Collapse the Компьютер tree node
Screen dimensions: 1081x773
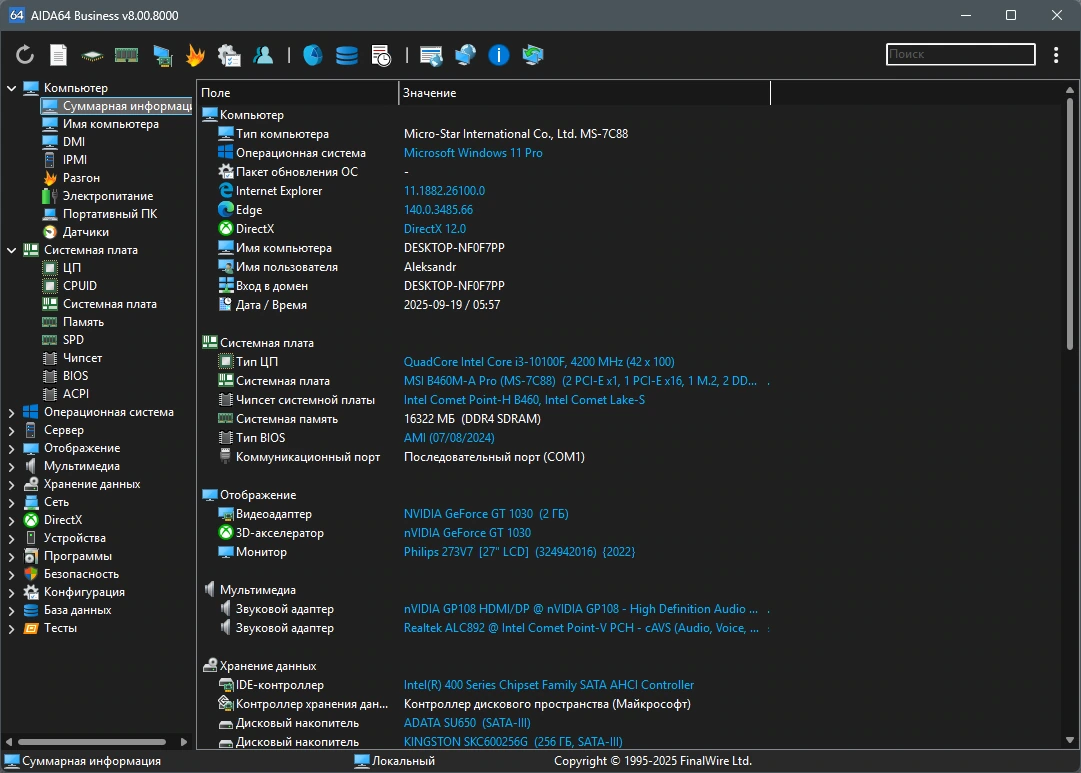coord(11,88)
